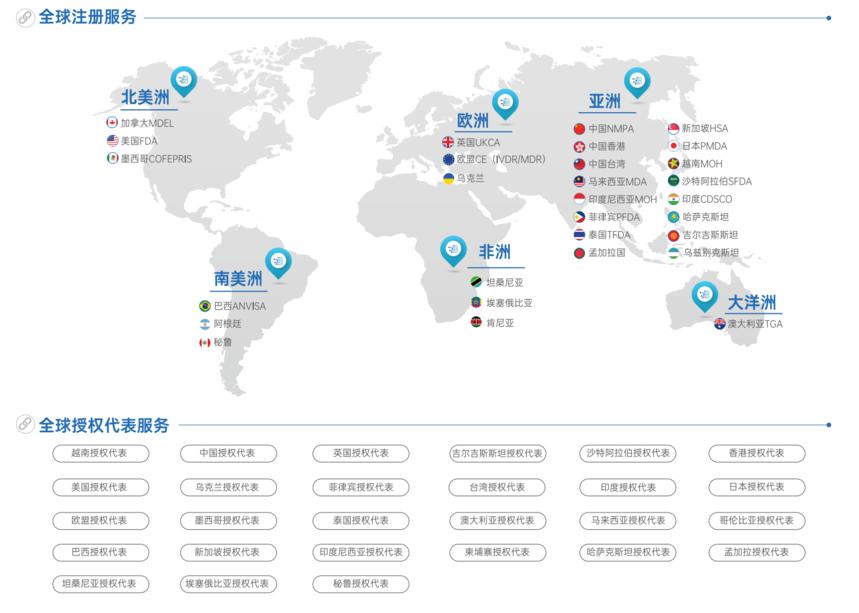Go to 泰国授权代表
Screen dimensions: 859x613
361,521
